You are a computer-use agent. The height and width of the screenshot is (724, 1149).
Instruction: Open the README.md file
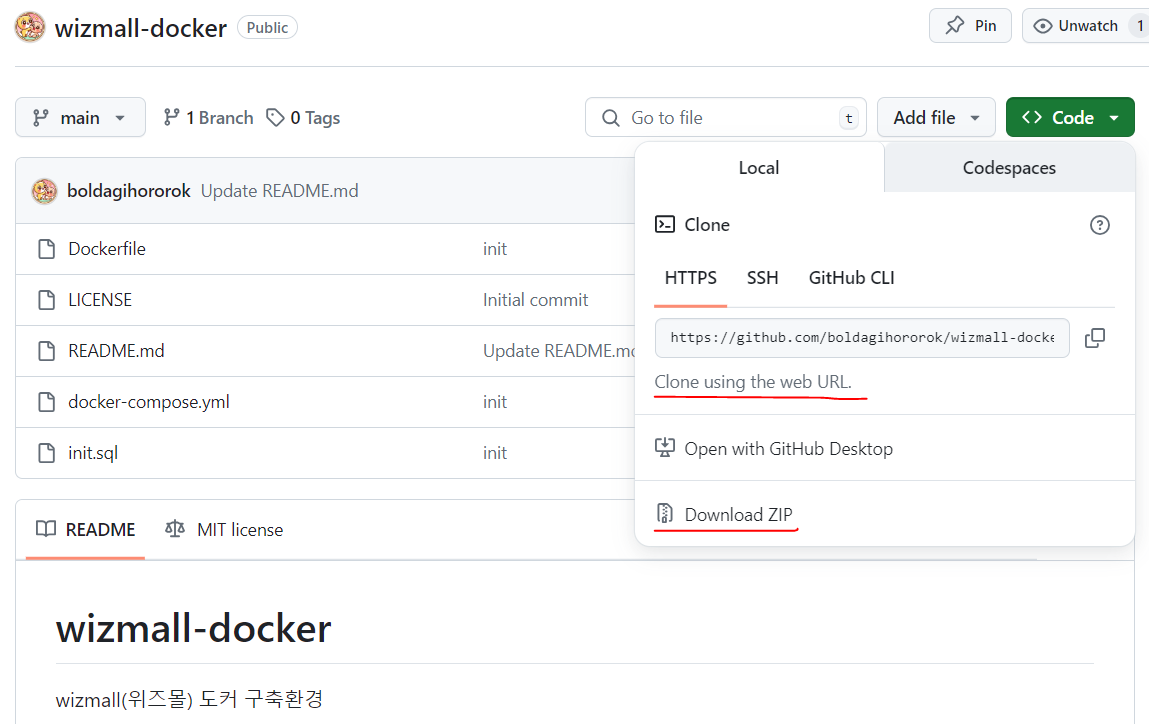pyautogui.click(x=116, y=351)
